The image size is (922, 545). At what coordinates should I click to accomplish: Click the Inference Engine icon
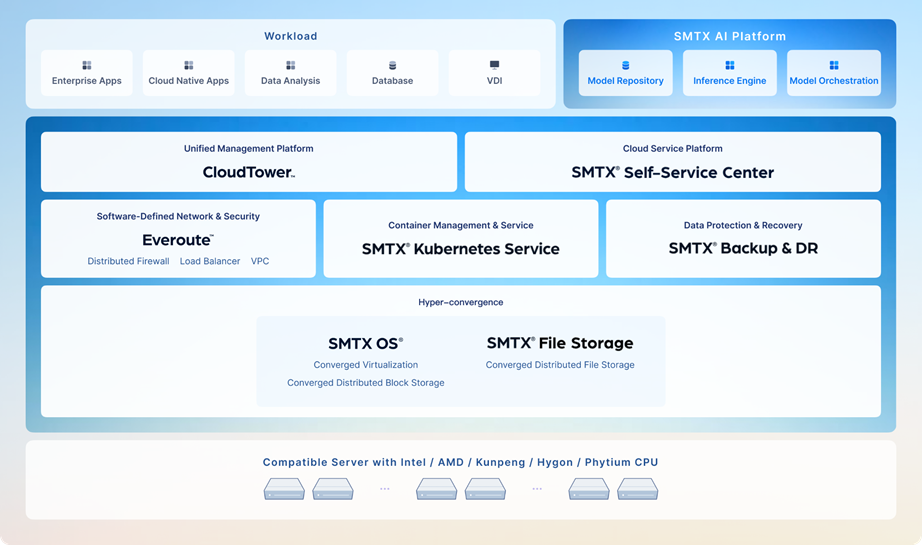730,65
